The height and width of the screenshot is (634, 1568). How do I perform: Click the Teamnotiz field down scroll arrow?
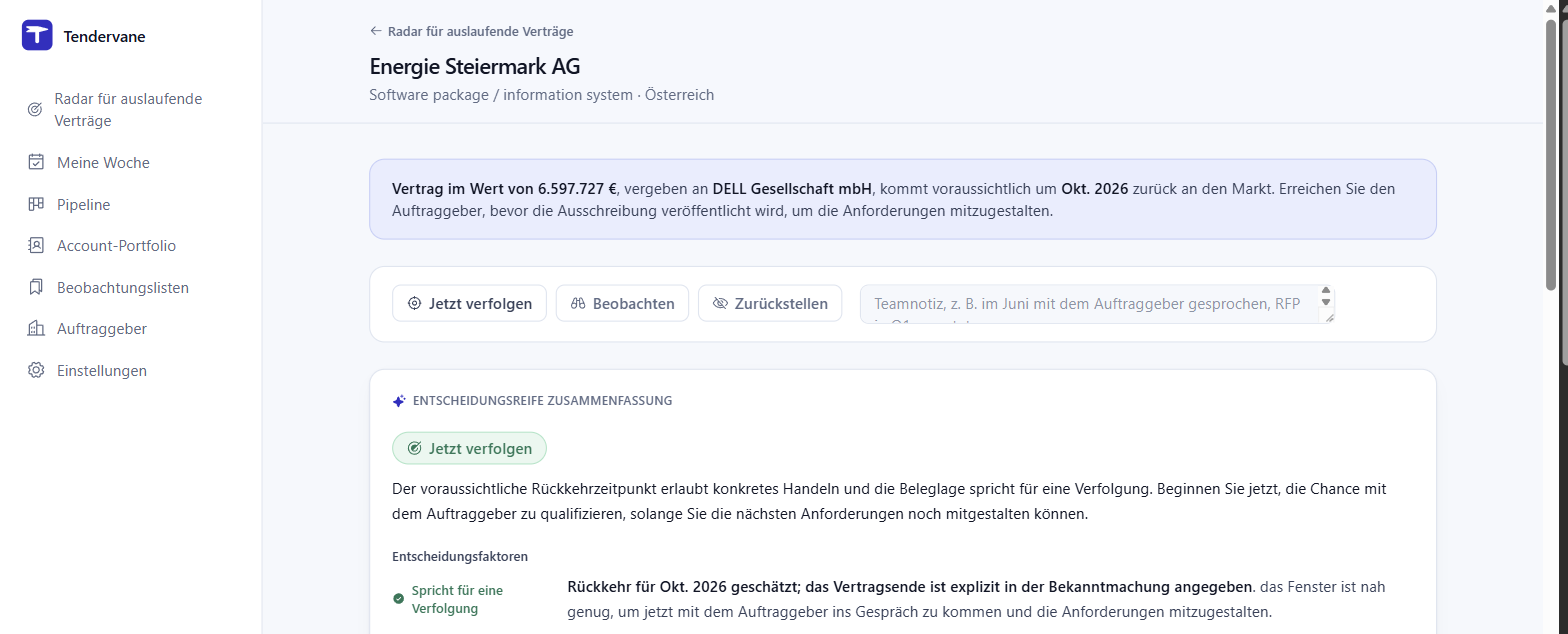1326,302
